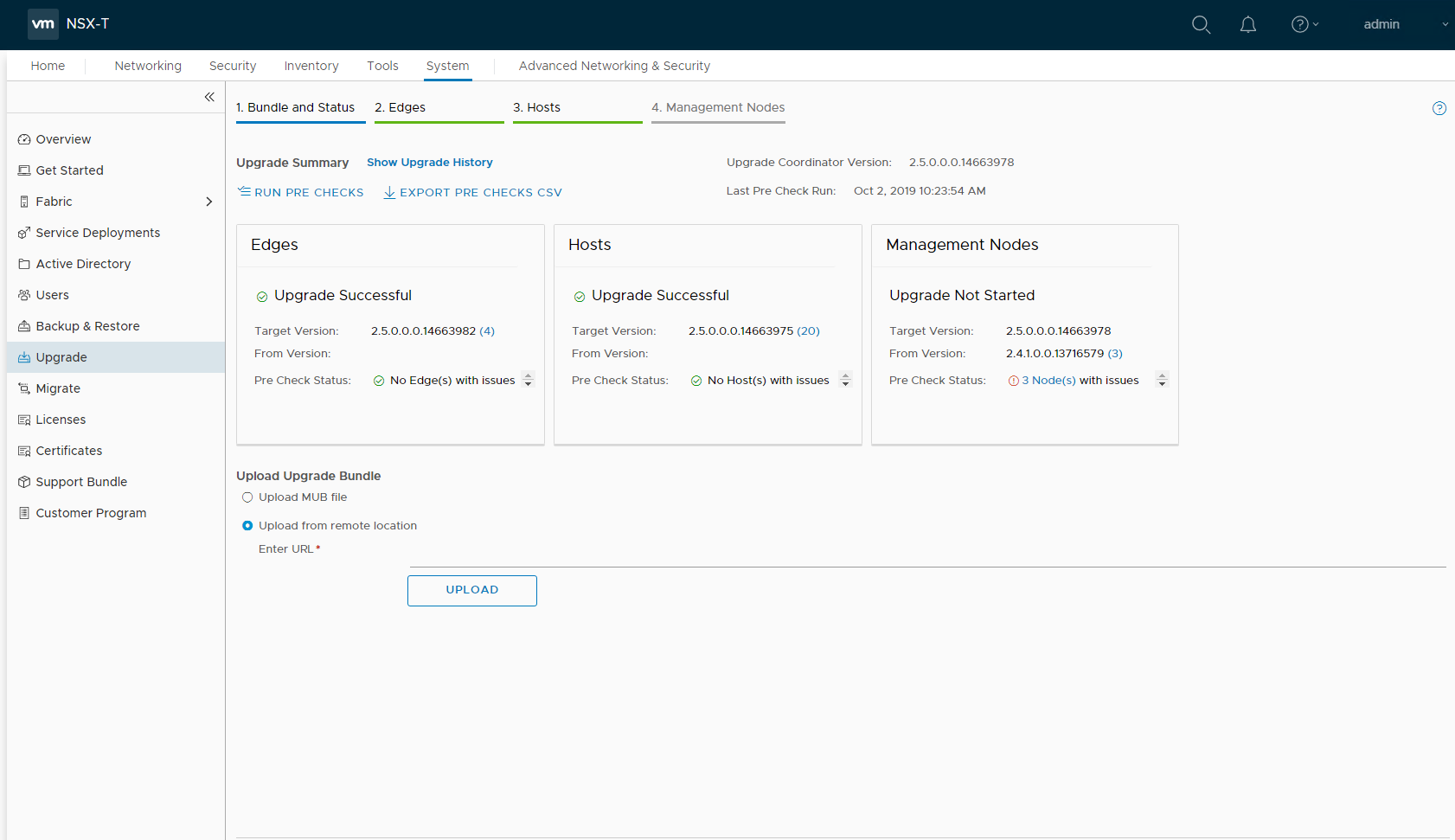
Task: Select the Upload MUB file option
Action: [247, 497]
